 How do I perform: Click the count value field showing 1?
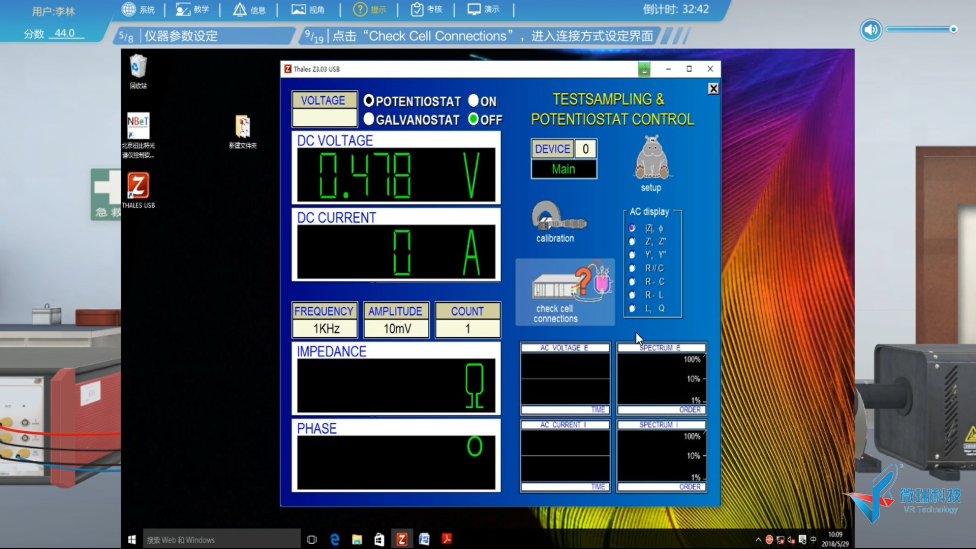click(467, 328)
